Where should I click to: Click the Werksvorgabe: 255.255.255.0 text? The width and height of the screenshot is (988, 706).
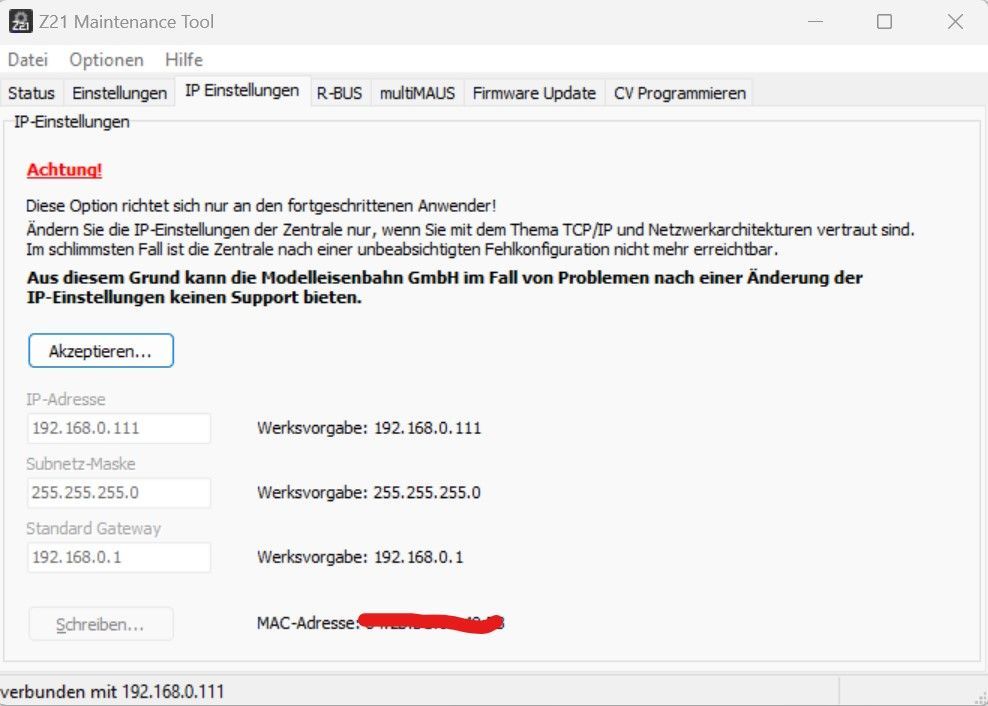click(x=369, y=493)
